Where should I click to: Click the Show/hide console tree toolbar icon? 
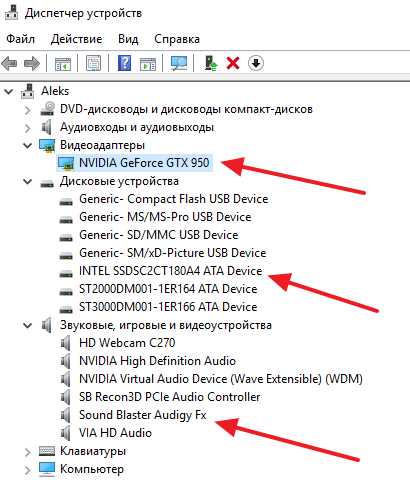click(63, 63)
